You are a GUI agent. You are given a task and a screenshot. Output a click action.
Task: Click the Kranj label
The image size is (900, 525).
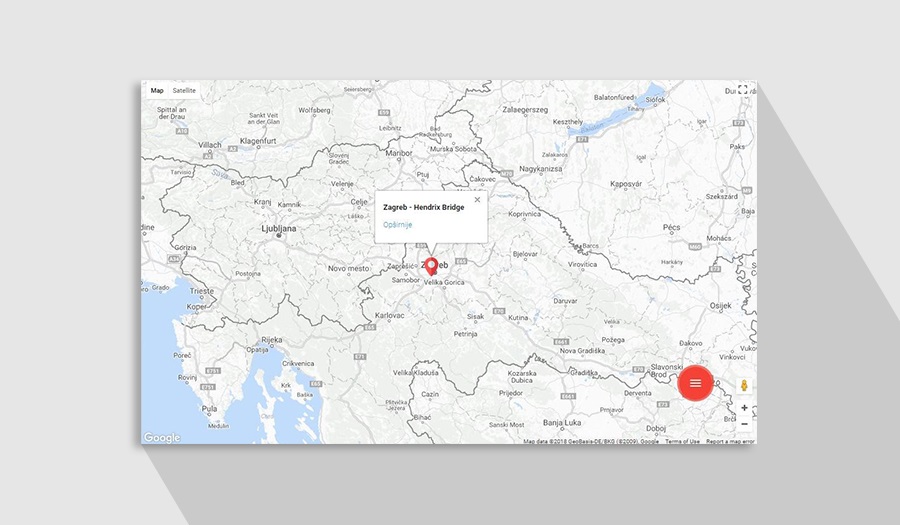pos(262,202)
